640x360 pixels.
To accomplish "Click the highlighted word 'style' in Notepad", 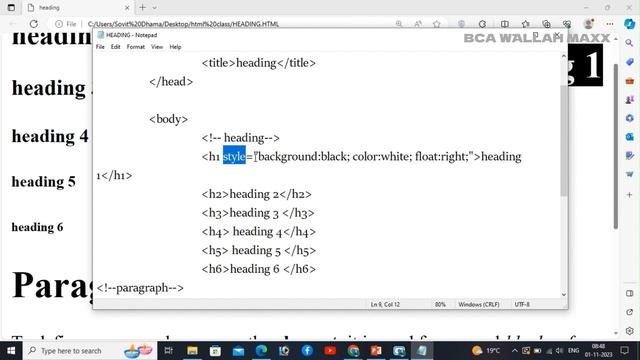I will pos(234,156).
